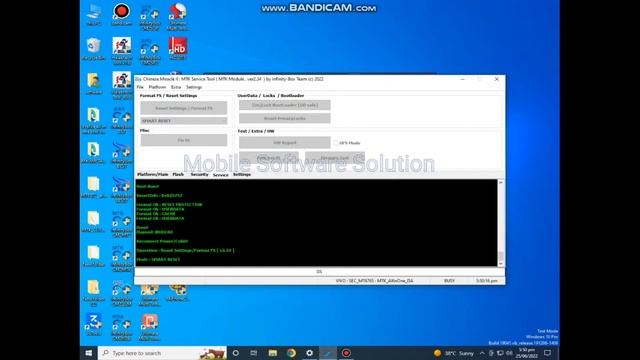Click the Bandicam record icon on taskbar
The image size is (640, 360).
(346, 353)
